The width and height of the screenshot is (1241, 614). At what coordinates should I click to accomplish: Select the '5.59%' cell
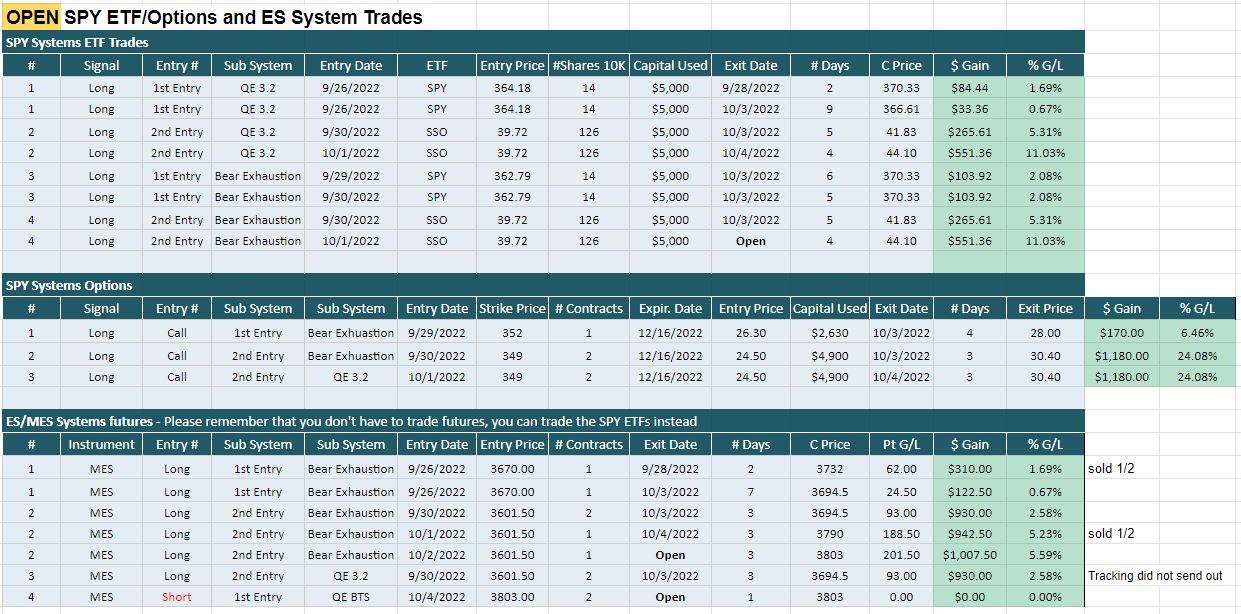(x=1045, y=555)
